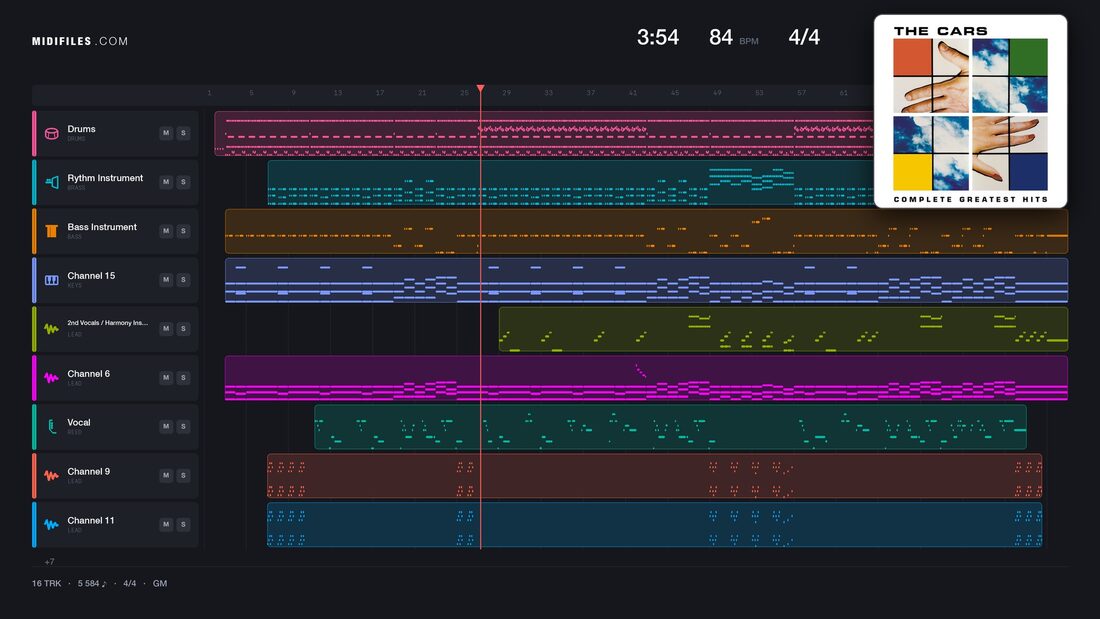Click the 4/4 time signature in the header
This screenshot has height=619, width=1100.
pyautogui.click(x=804, y=37)
